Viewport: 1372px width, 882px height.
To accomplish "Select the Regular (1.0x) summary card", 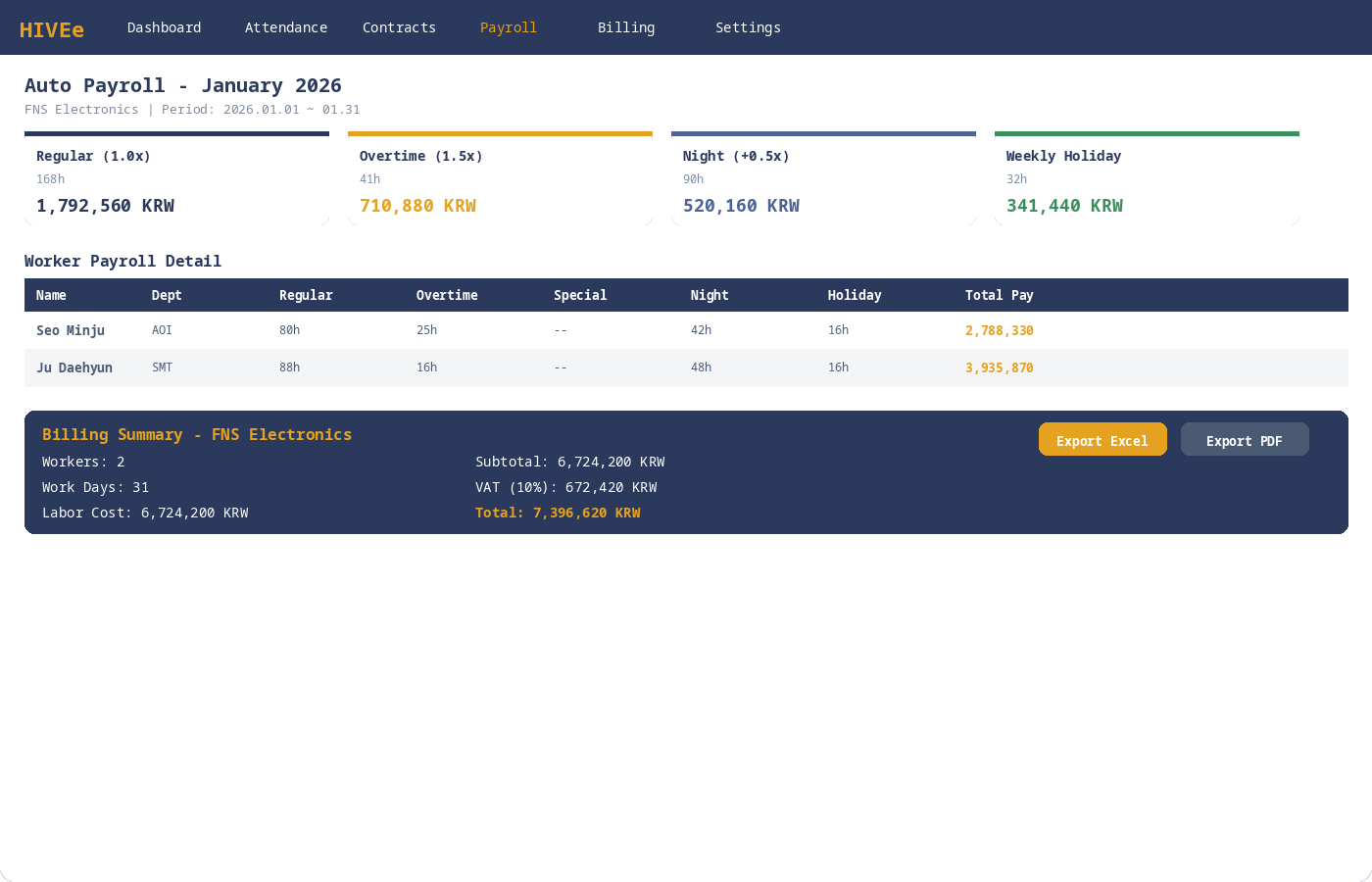I will pyautogui.click(x=176, y=180).
